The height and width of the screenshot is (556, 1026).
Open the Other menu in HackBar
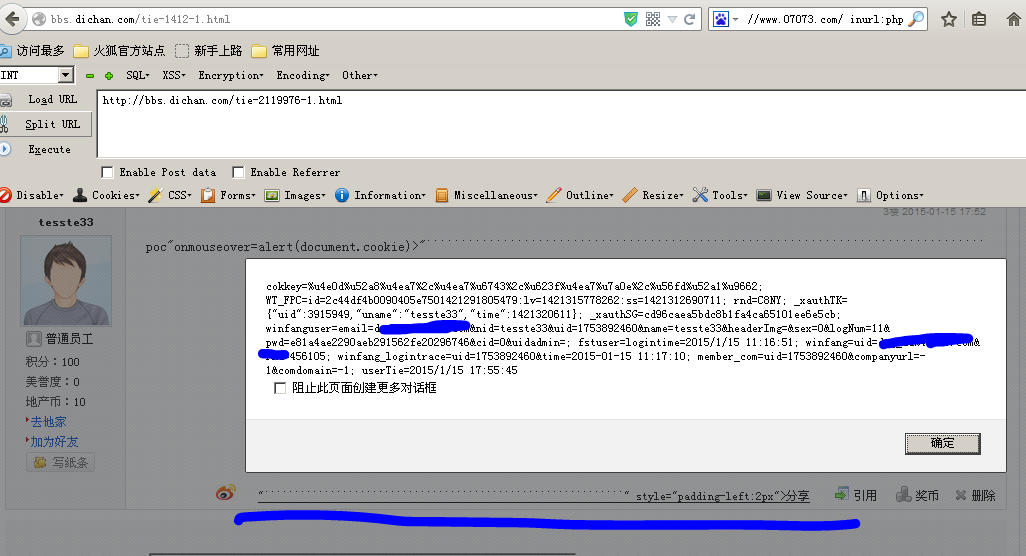point(360,75)
